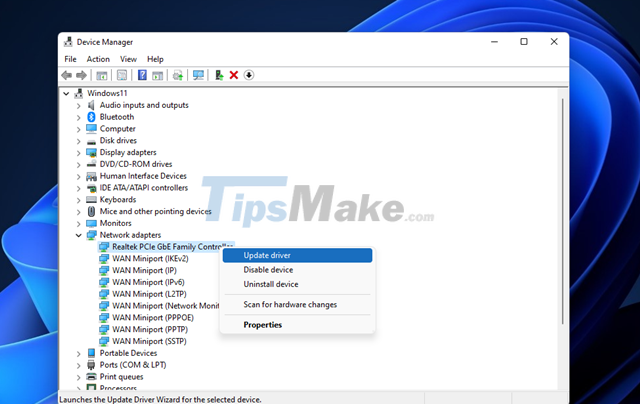The height and width of the screenshot is (404, 640).
Task: Click the Back arrow toolbar icon
Action: point(67,75)
